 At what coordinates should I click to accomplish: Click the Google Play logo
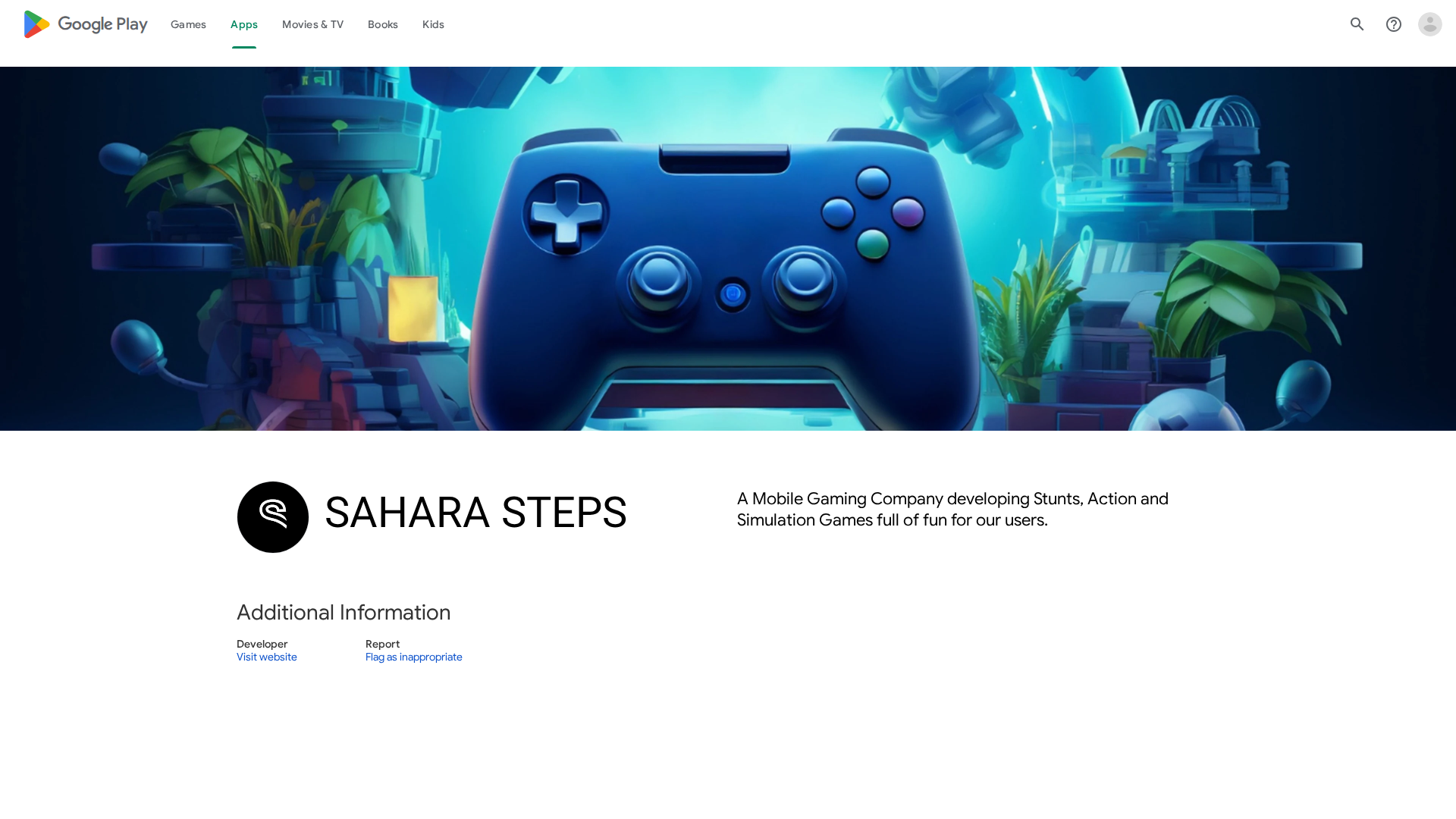pos(86,24)
